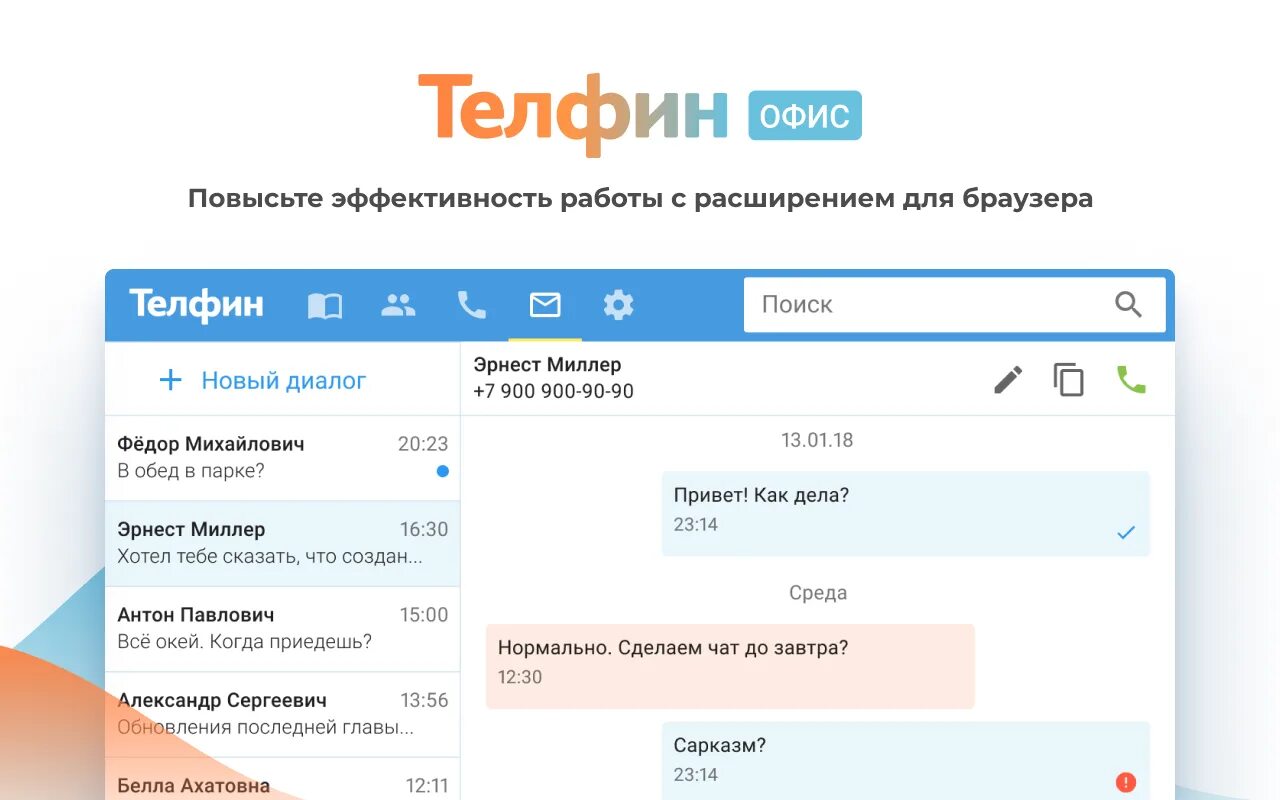This screenshot has height=800, width=1280.
Task: Open settings gear icon
Action: tap(618, 305)
